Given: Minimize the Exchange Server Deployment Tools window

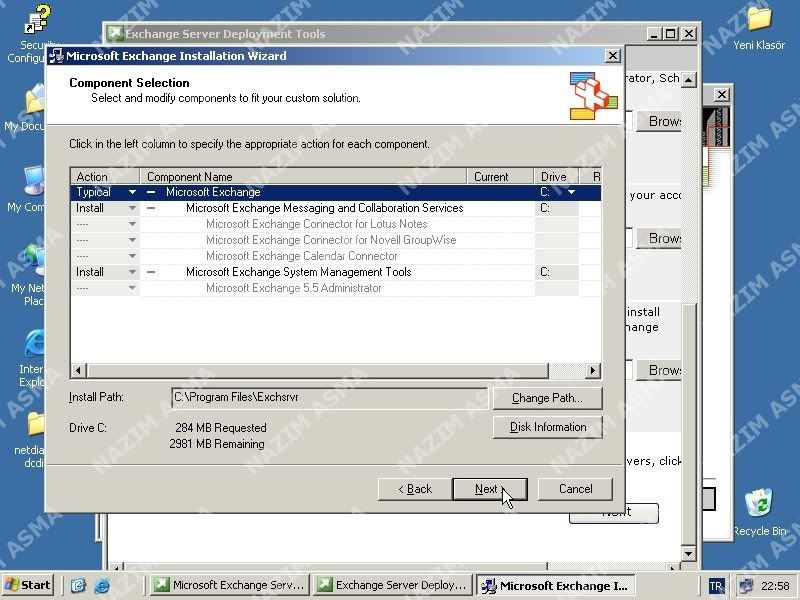Looking at the screenshot, I should tap(655, 34).
